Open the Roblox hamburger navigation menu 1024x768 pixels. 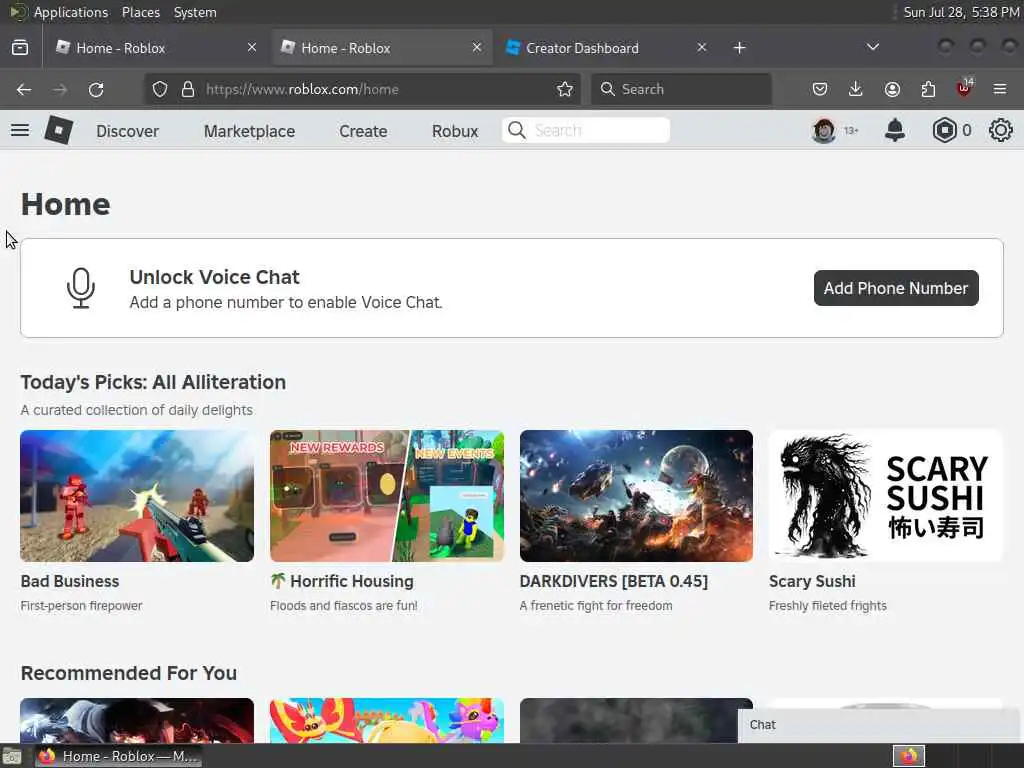[20, 131]
